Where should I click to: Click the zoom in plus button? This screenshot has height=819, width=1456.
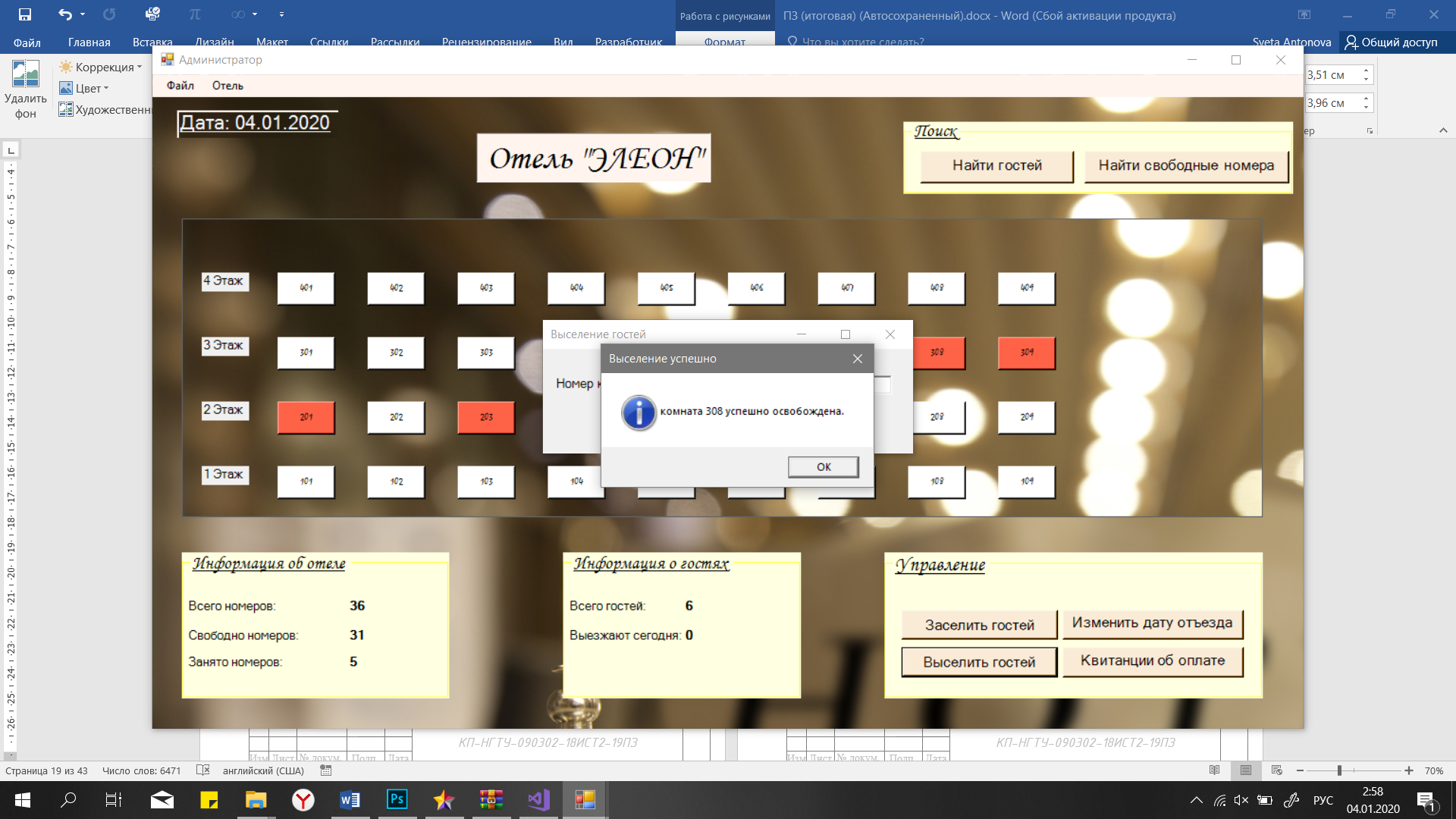[x=1409, y=770]
